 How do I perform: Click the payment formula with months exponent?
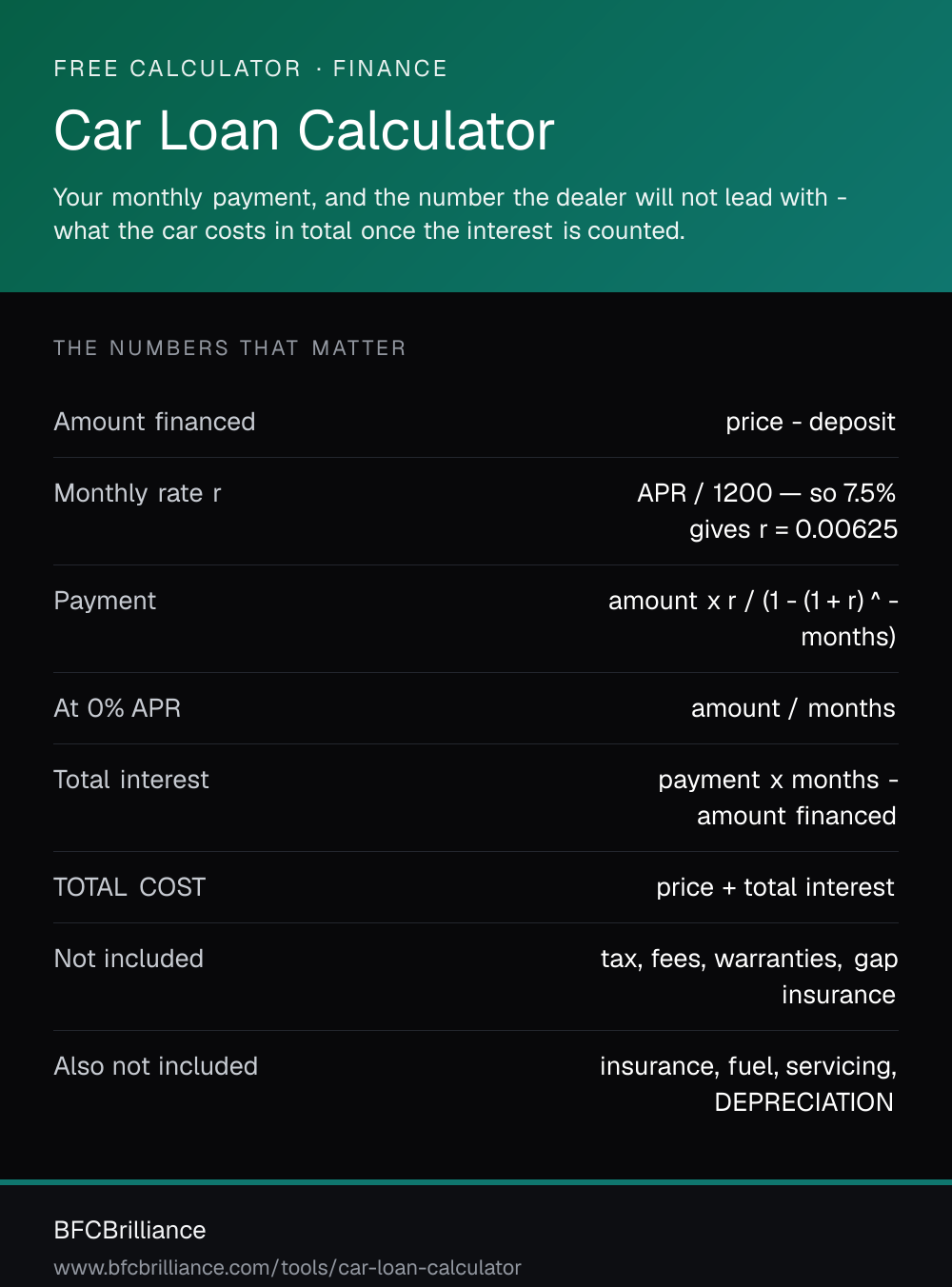pos(753,619)
